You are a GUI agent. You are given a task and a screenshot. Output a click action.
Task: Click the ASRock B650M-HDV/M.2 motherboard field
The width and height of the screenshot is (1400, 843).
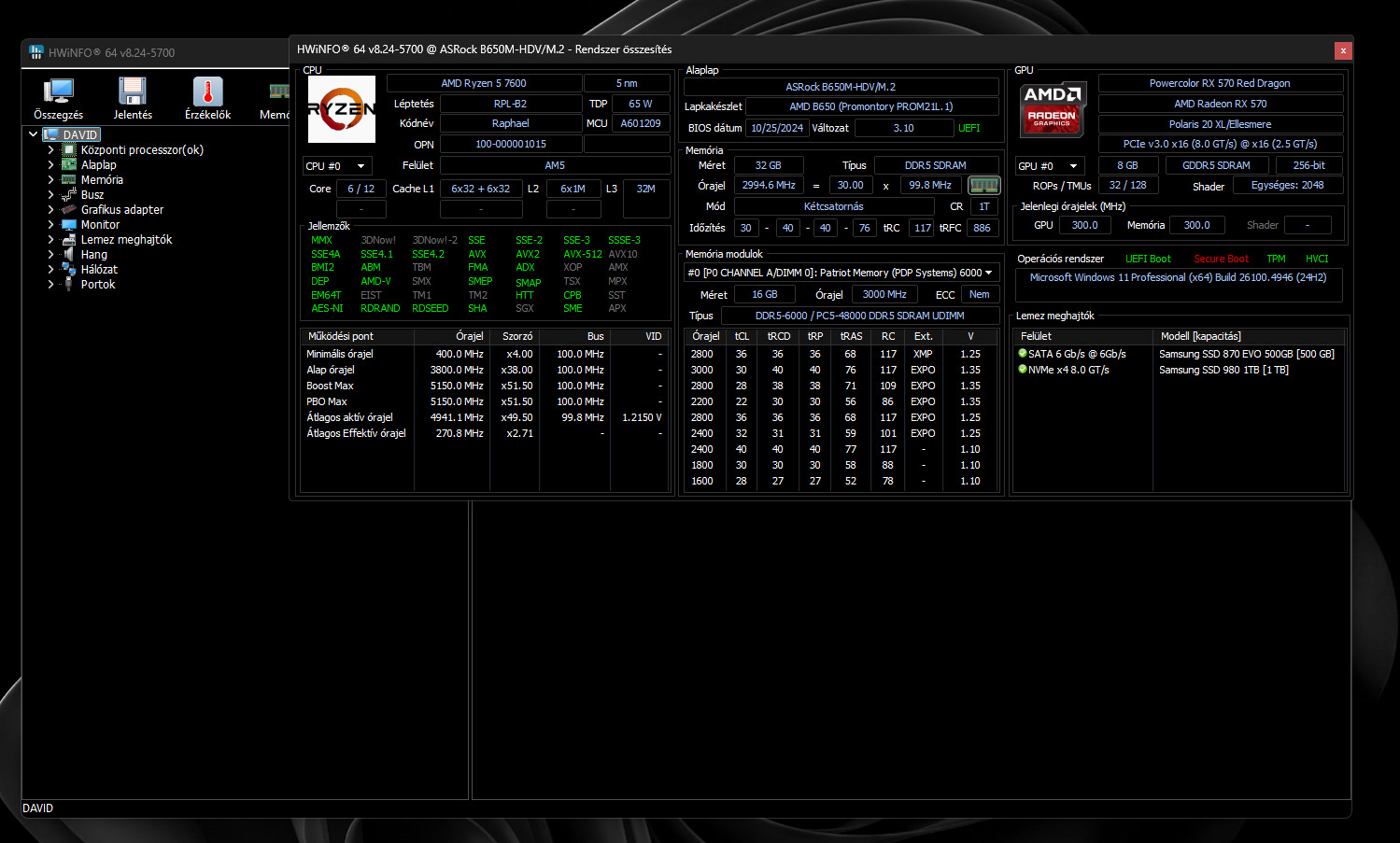coord(841,87)
